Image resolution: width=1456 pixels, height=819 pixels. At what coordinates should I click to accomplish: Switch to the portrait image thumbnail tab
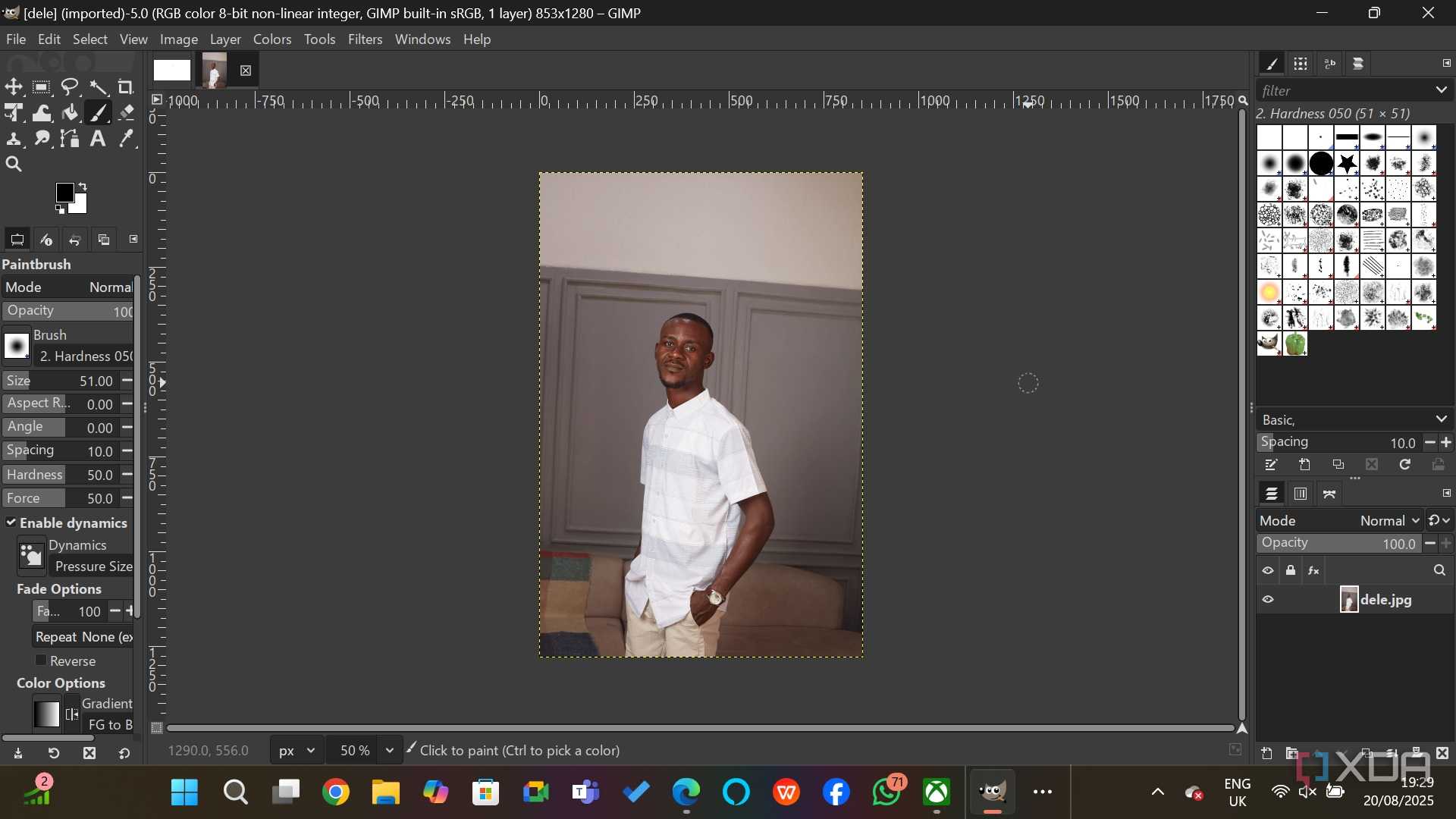tap(214, 71)
